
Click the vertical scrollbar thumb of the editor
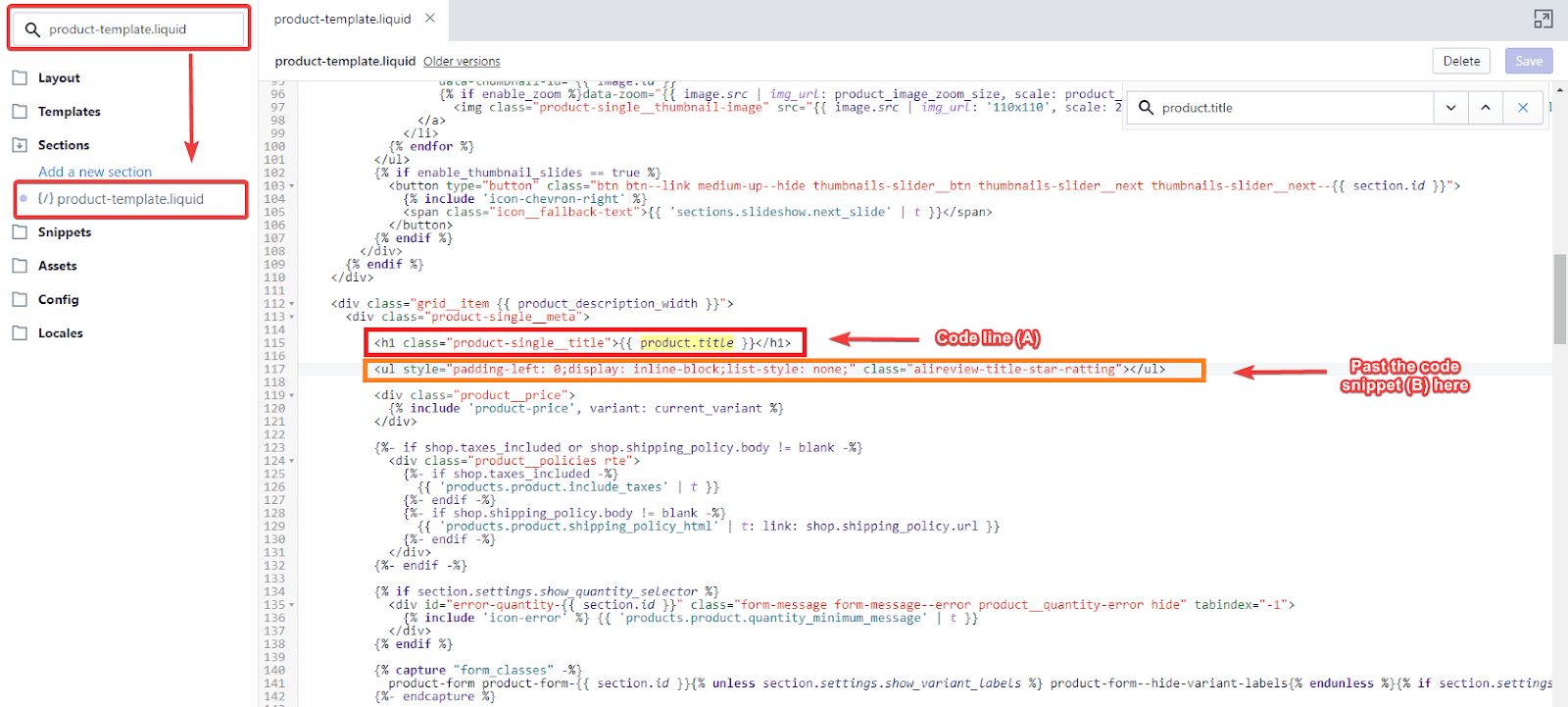click(1559, 299)
